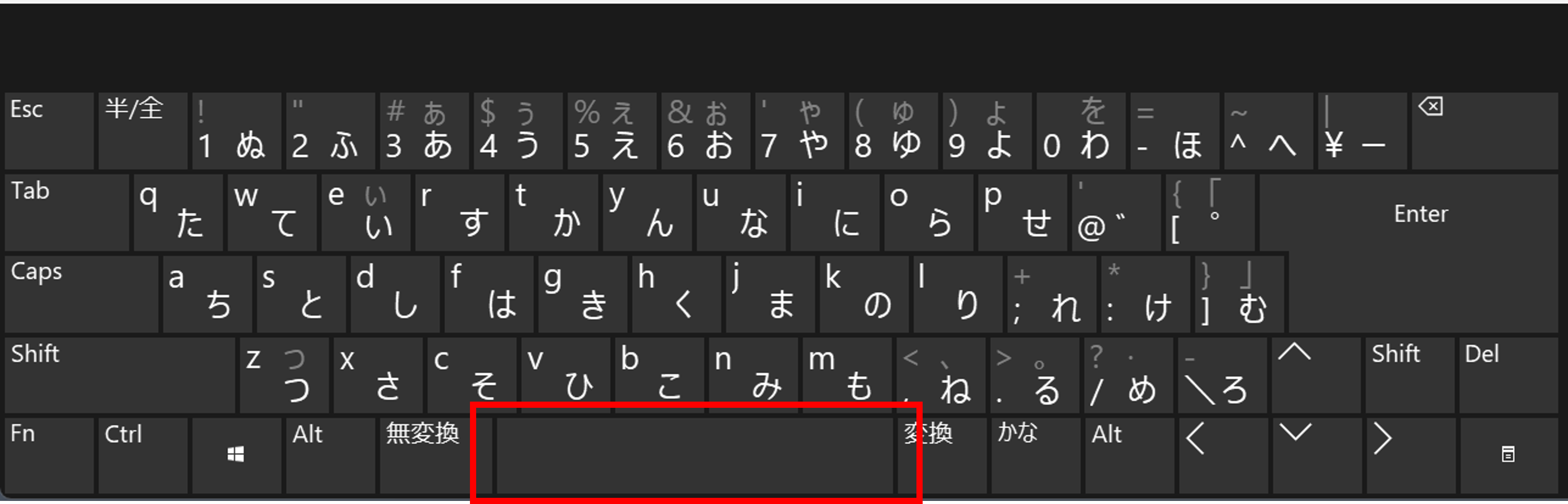
Task: Click the Windows logo key
Action: coord(237,456)
